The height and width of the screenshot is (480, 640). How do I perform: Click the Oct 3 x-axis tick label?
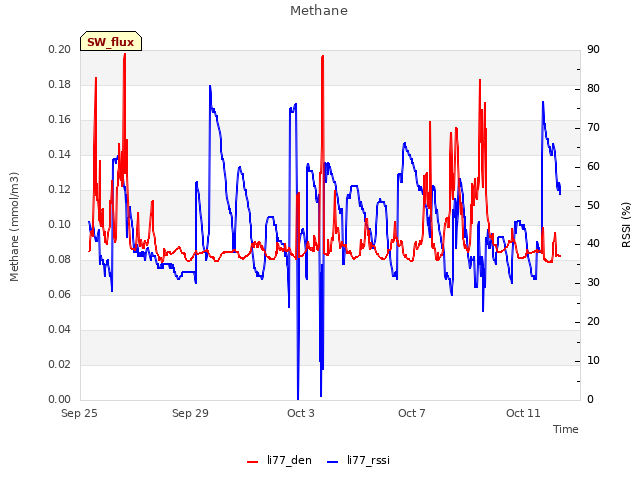[x=301, y=413]
